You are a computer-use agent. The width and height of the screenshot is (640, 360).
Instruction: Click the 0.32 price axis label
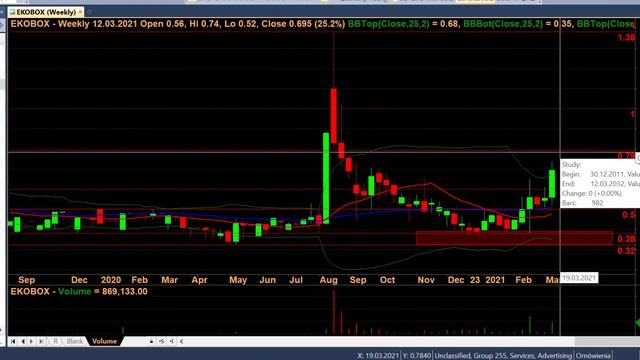pyautogui.click(x=627, y=251)
